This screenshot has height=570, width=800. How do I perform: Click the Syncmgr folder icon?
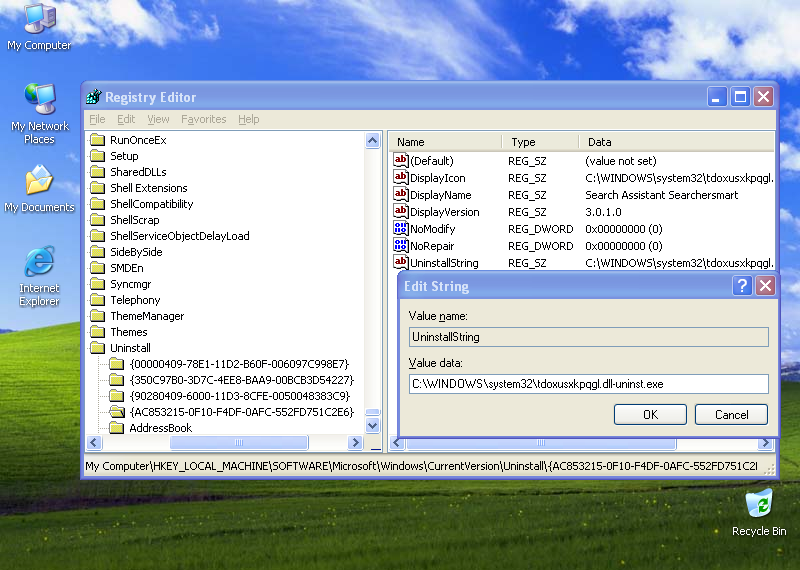point(97,284)
